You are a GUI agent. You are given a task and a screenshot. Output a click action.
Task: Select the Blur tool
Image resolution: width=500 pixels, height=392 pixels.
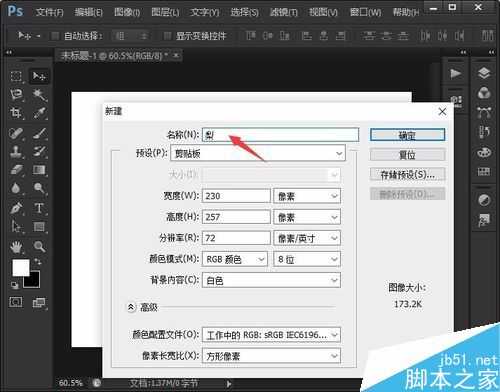click(x=16, y=188)
